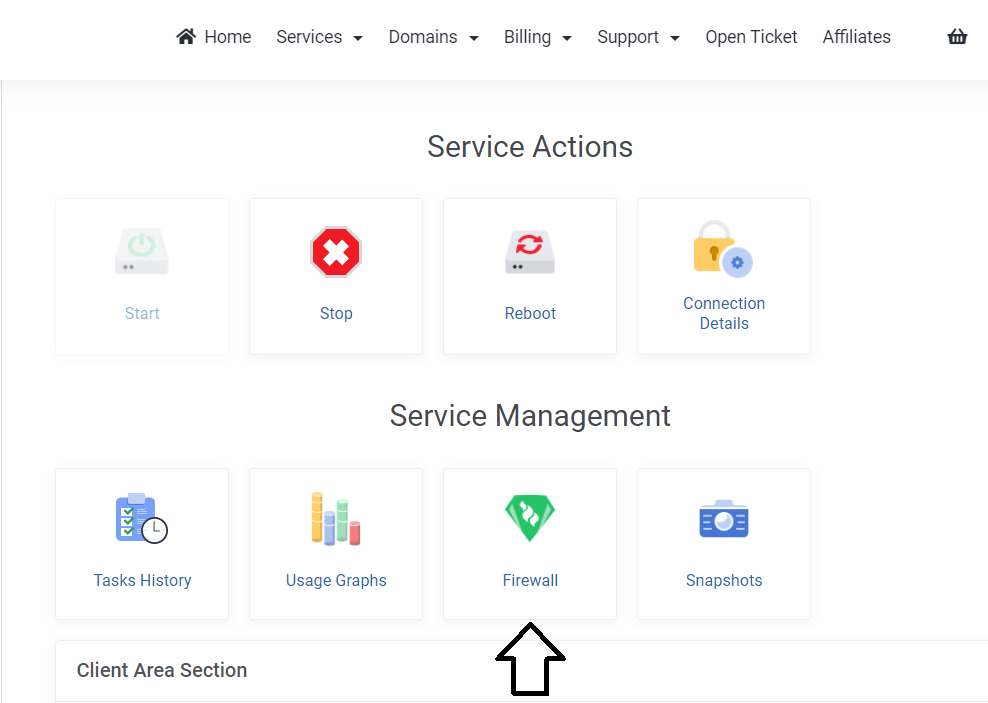Open the green Firewall shield icon

(x=530, y=518)
